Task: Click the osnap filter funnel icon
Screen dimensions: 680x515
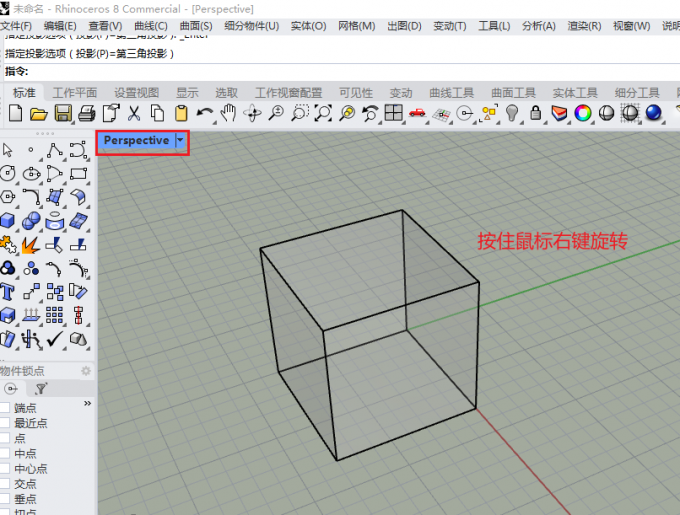Action: tap(41, 388)
